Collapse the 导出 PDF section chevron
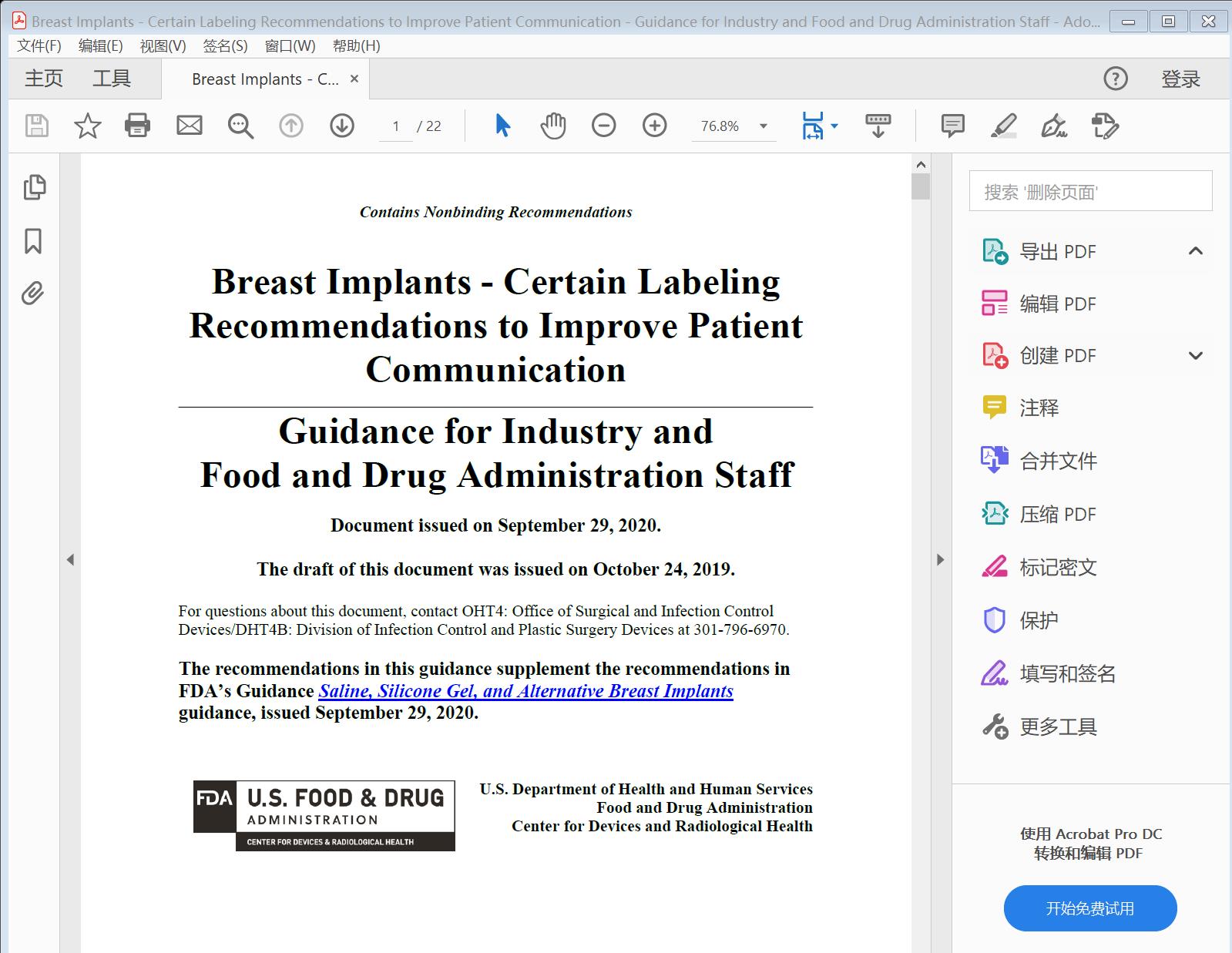 (1195, 251)
